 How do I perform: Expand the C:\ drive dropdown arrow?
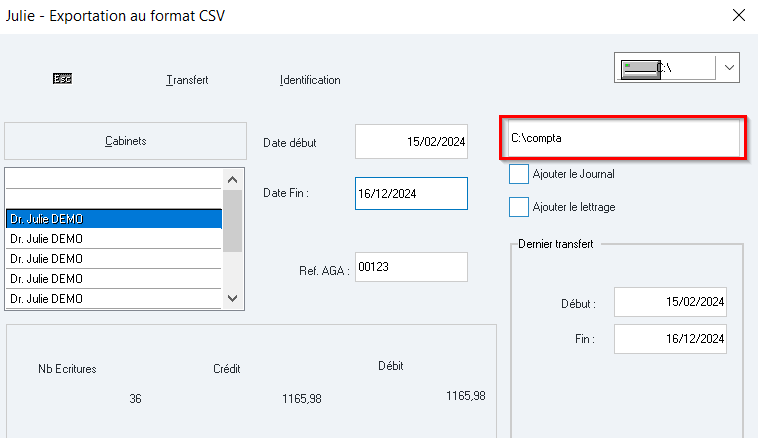coord(729,68)
